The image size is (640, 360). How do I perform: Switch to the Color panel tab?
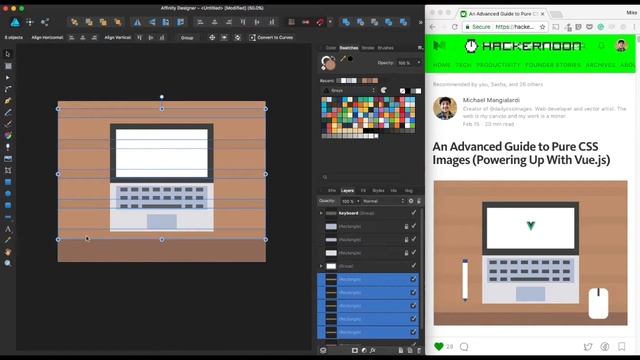click(x=331, y=48)
